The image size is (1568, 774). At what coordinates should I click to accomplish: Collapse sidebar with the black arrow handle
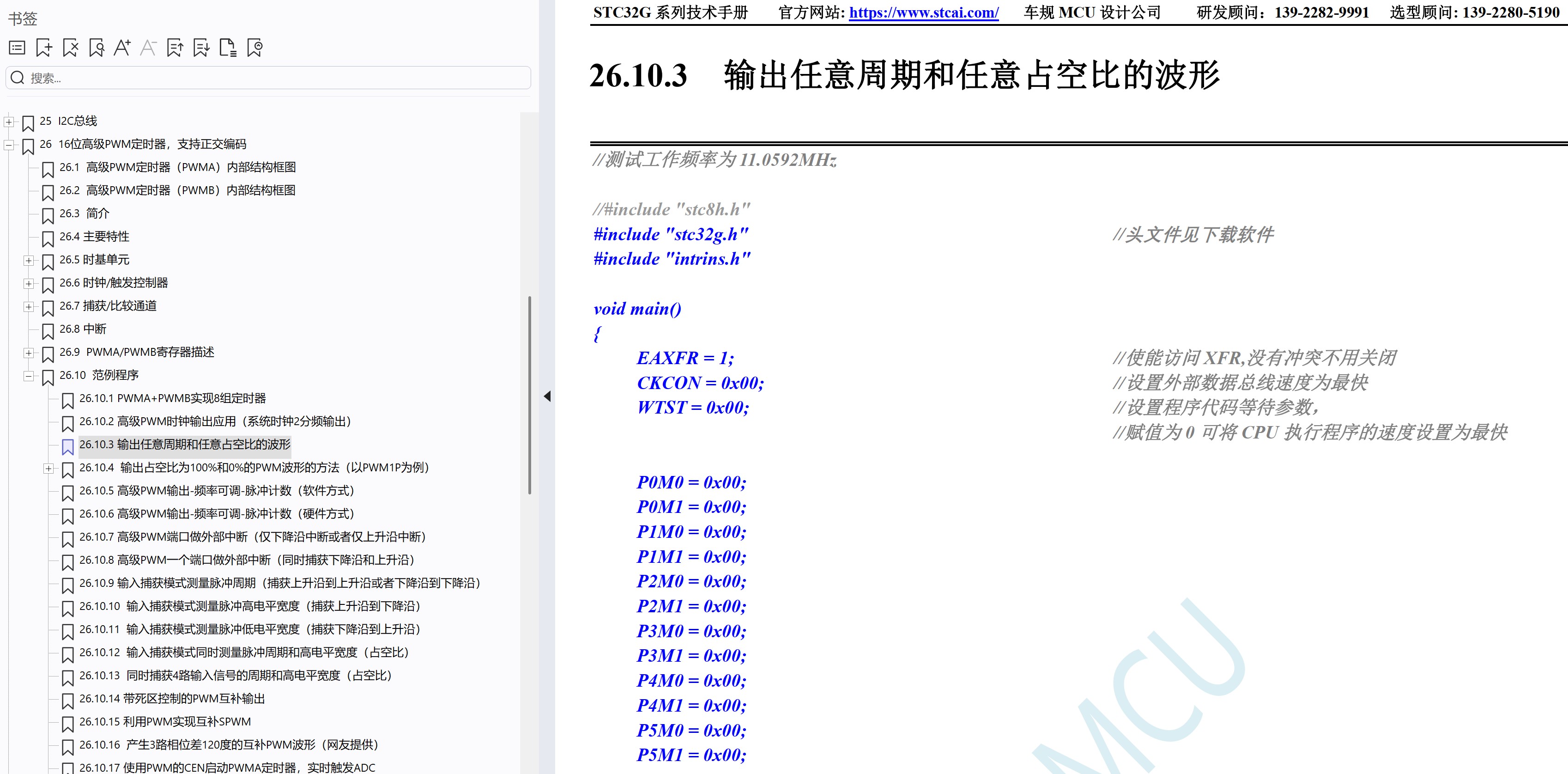[x=547, y=396]
